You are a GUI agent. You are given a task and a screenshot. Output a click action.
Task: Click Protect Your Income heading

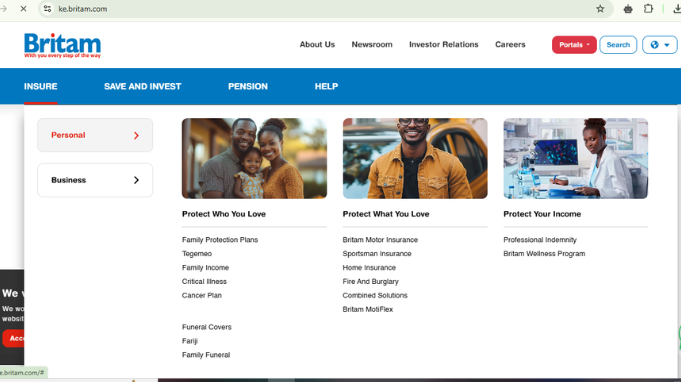[x=542, y=214]
